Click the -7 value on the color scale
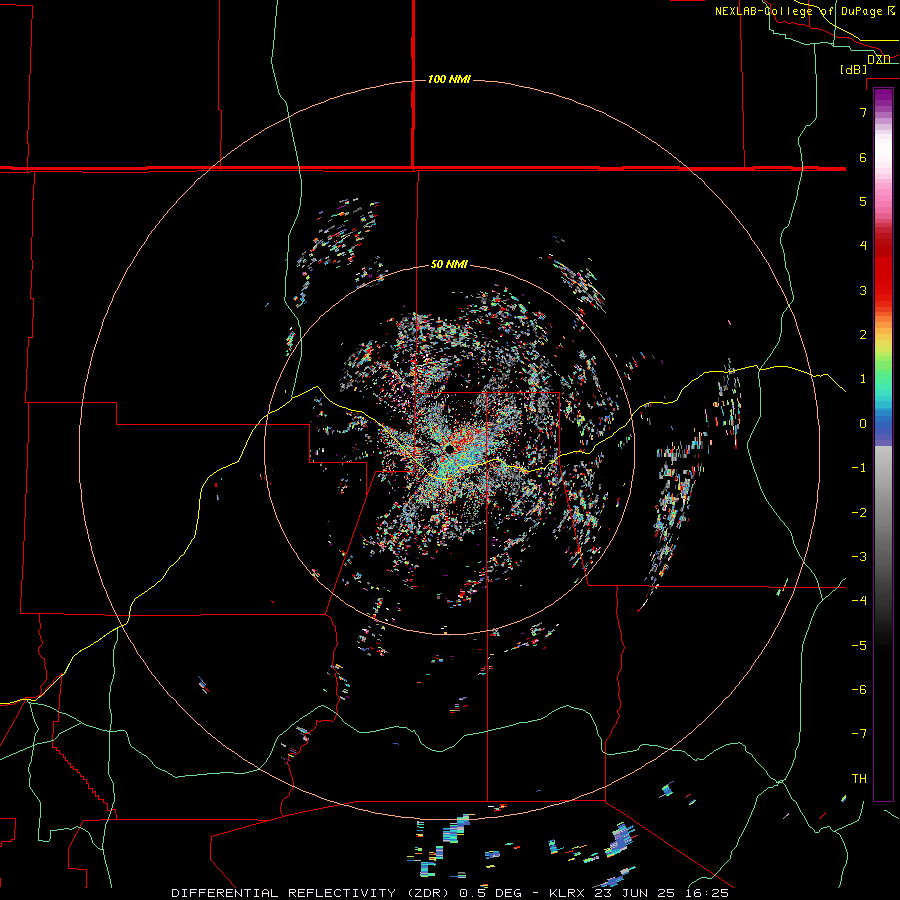This screenshot has width=900, height=900. 859,734
